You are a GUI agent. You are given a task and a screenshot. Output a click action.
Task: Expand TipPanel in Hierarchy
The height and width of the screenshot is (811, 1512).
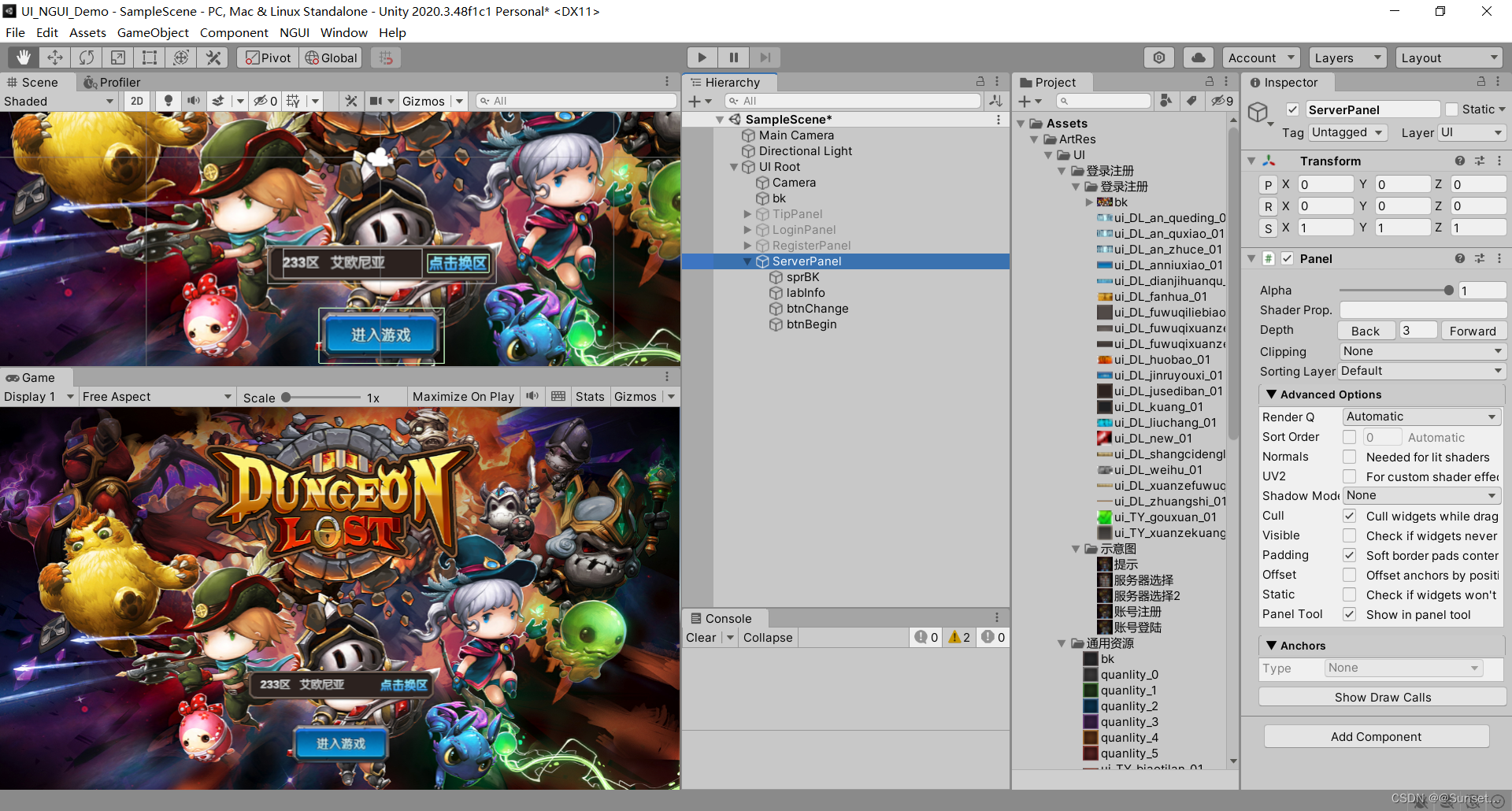[x=747, y=214]
